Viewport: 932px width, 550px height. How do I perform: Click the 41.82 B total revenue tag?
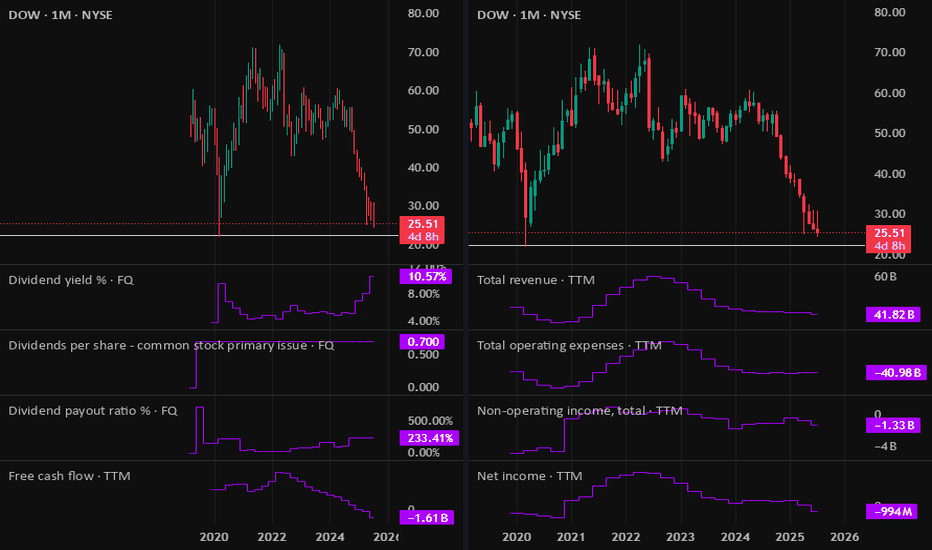pos(893,315)
